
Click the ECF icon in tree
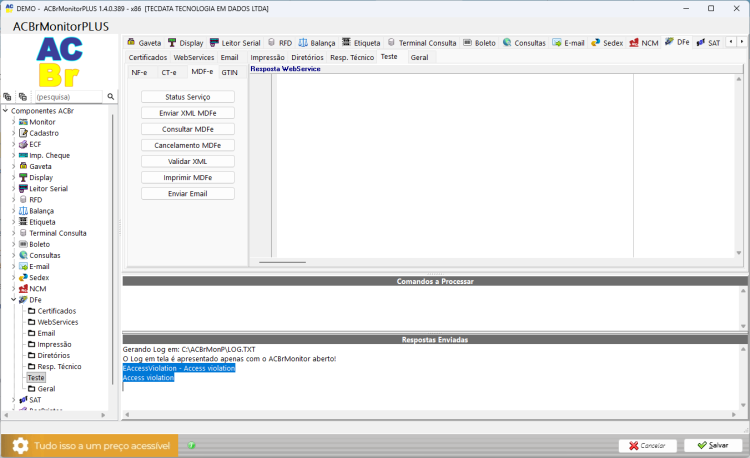pos(23,144)
